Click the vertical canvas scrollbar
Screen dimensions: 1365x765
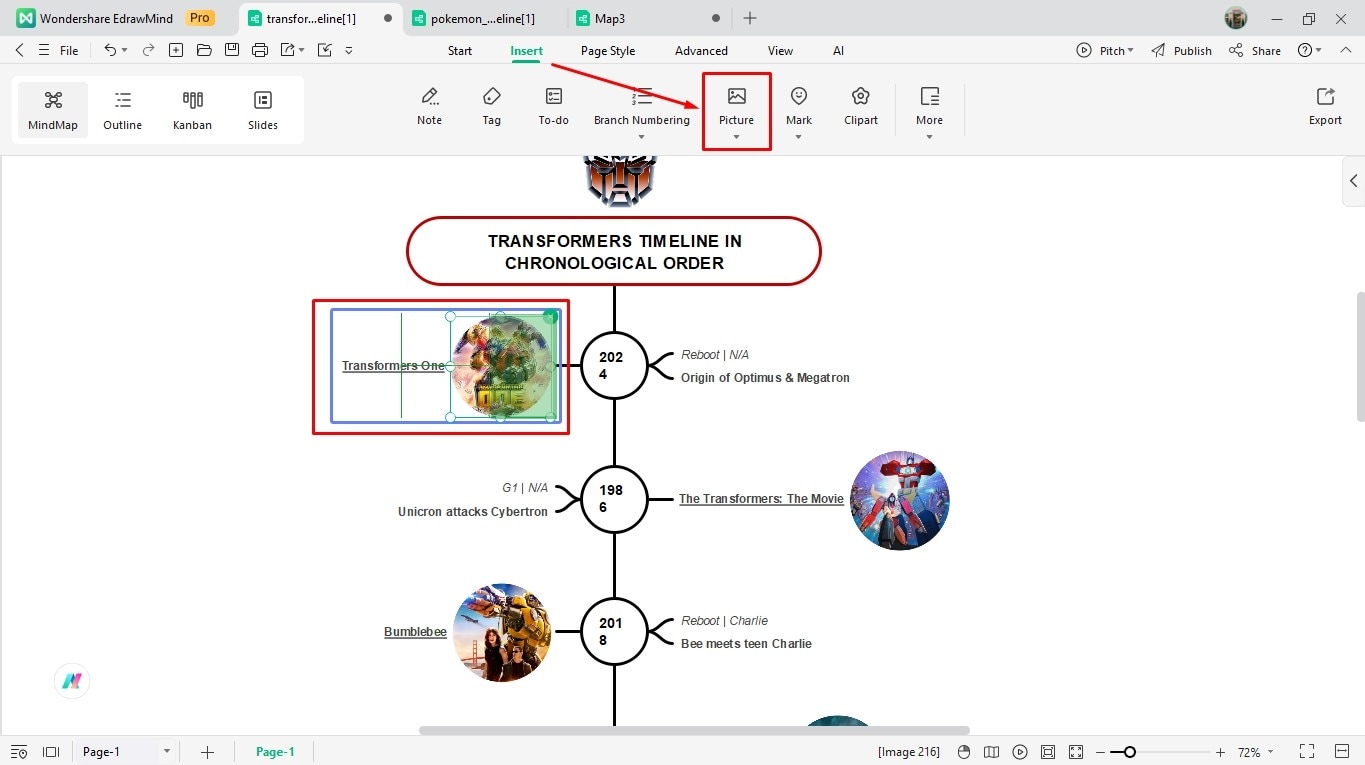[1359, 357]
